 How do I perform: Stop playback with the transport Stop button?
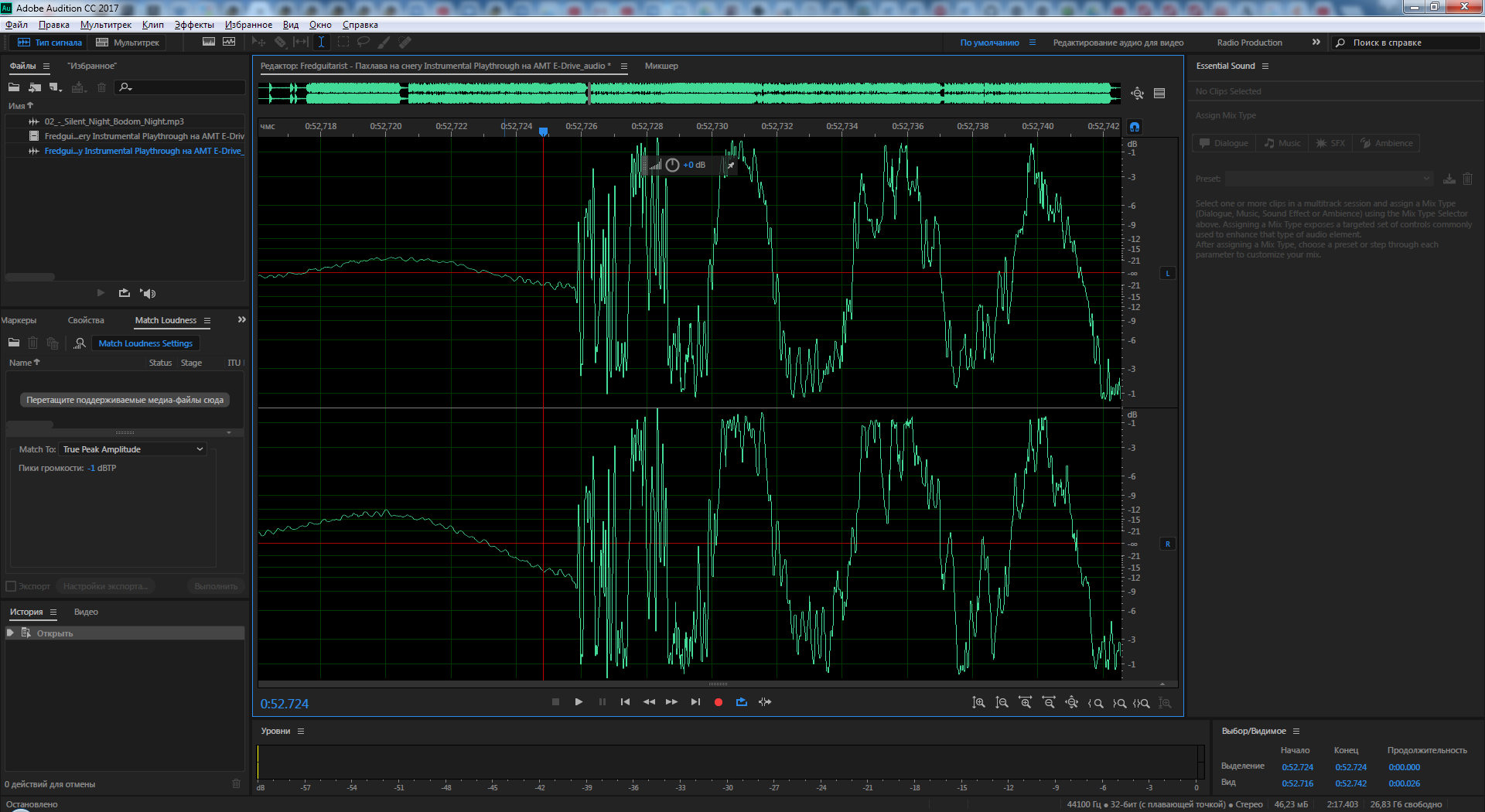tap(555, 702)
